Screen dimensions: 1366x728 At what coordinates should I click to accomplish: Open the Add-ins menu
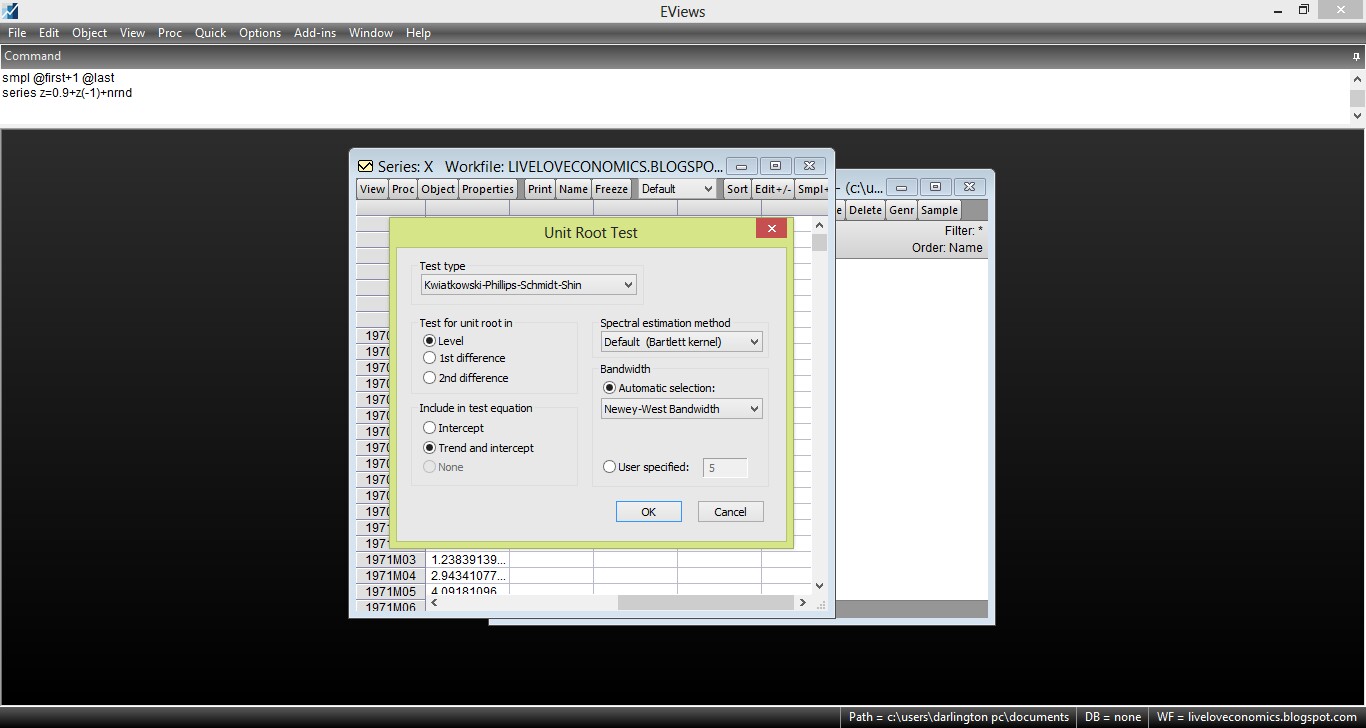tap(315, 33)
